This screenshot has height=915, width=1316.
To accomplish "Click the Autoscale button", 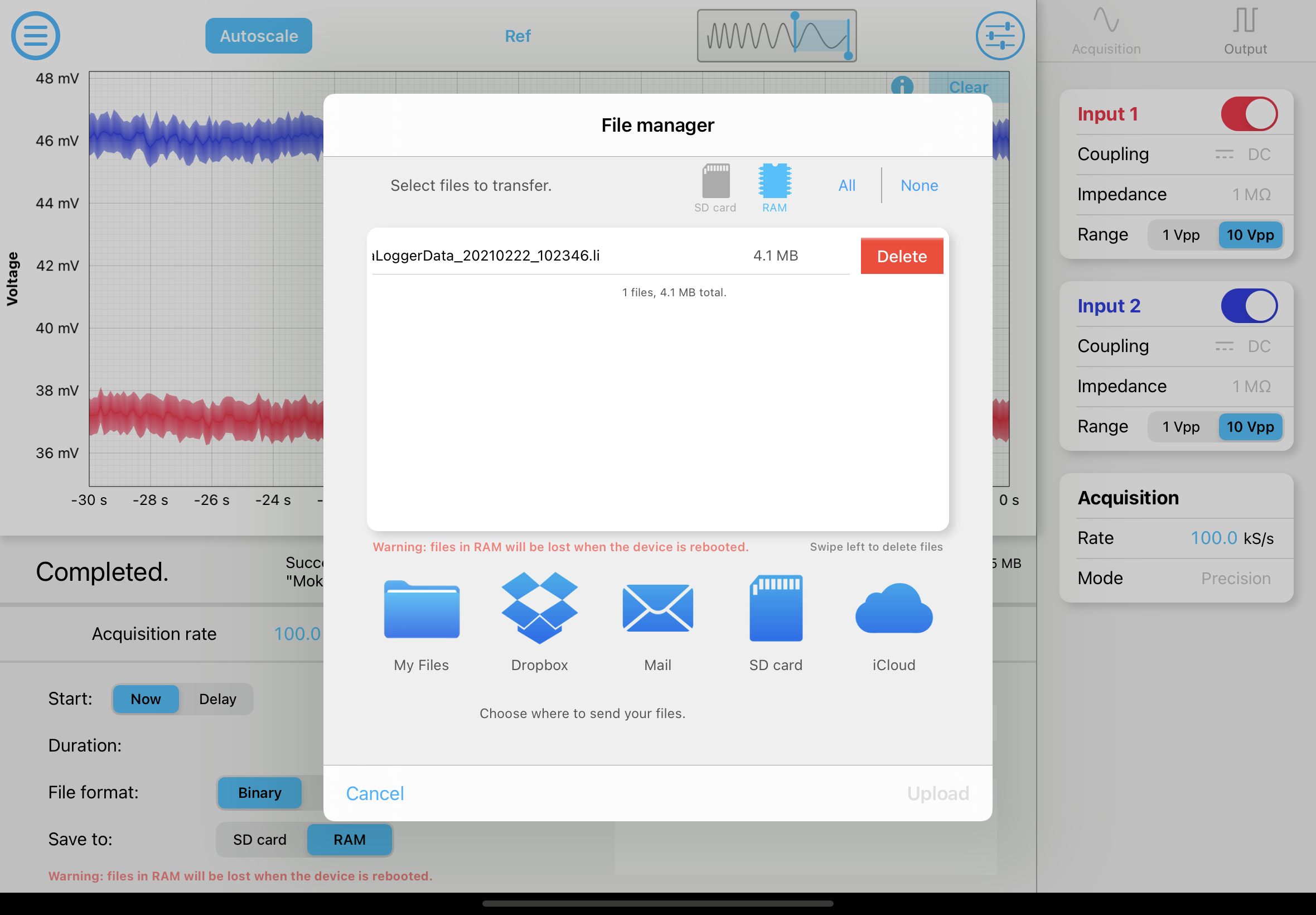I will 259,36.
